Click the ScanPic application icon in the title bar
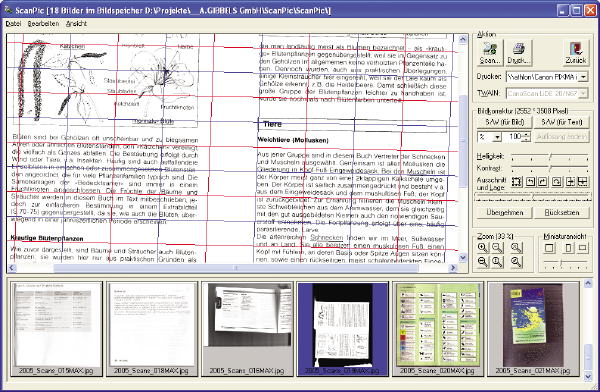Viewport: 600px width, 392px height. pos(8,10)
